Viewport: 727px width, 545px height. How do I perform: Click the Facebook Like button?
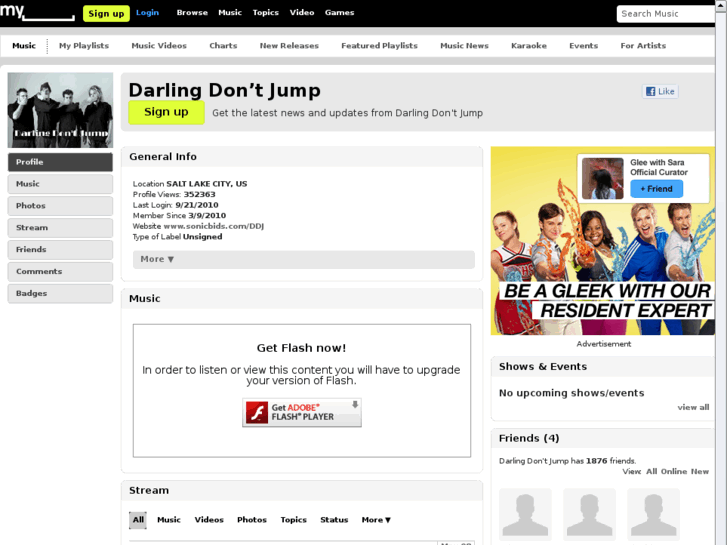(x=660, y=91)
